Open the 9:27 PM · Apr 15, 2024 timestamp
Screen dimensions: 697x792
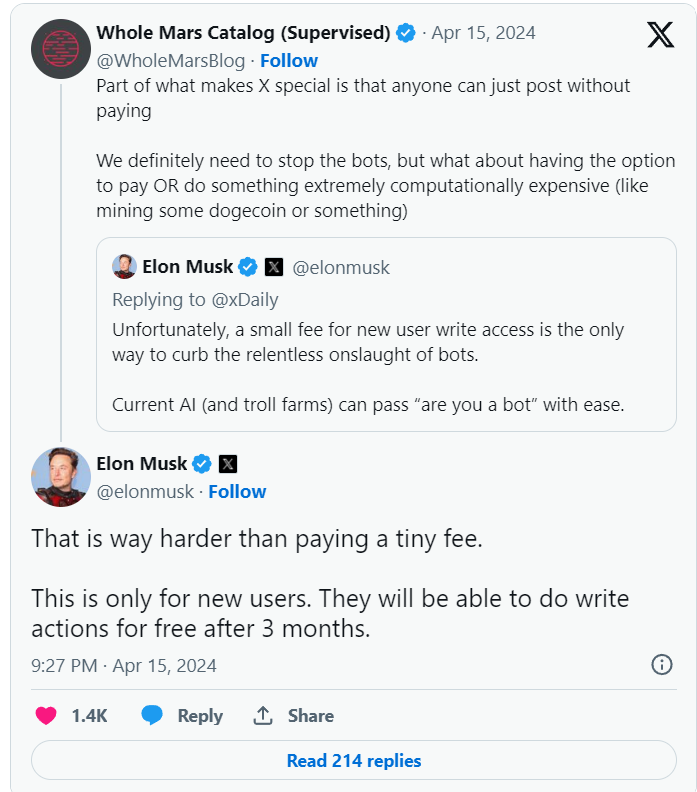point(124,666)
